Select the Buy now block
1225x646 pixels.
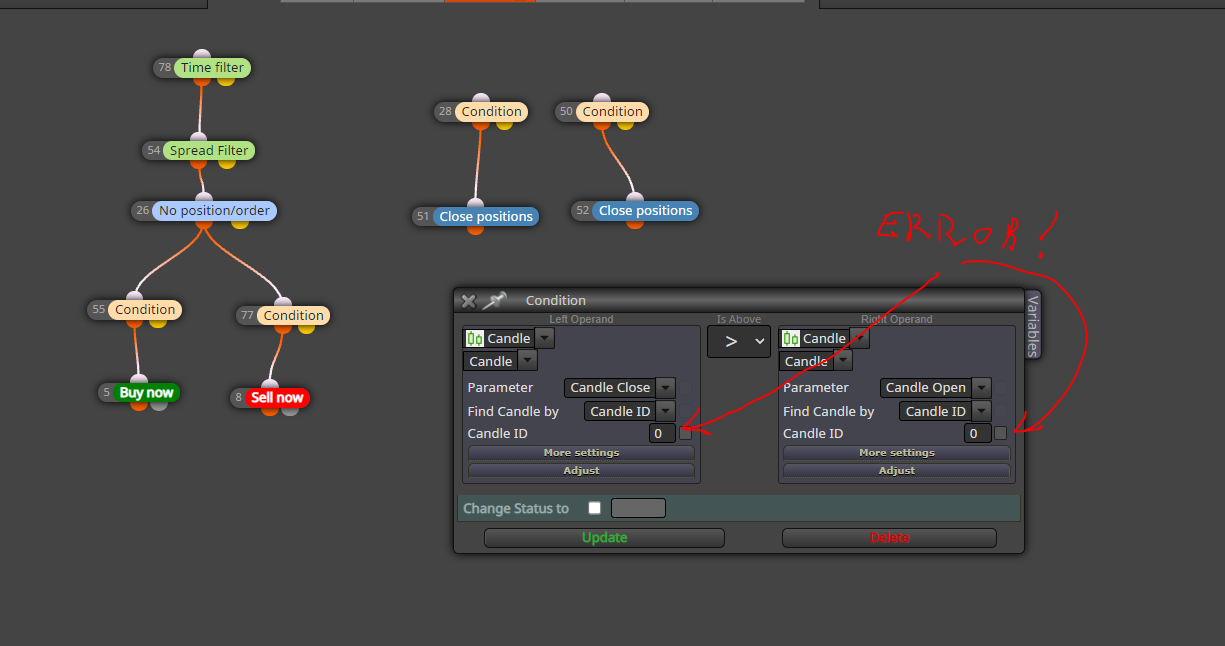(146, 393)
